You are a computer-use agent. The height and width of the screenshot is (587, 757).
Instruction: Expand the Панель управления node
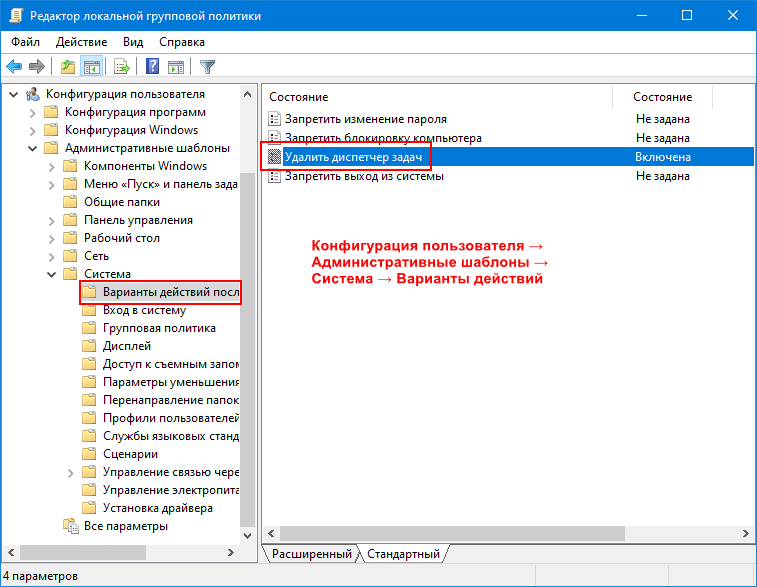point(52,221)
